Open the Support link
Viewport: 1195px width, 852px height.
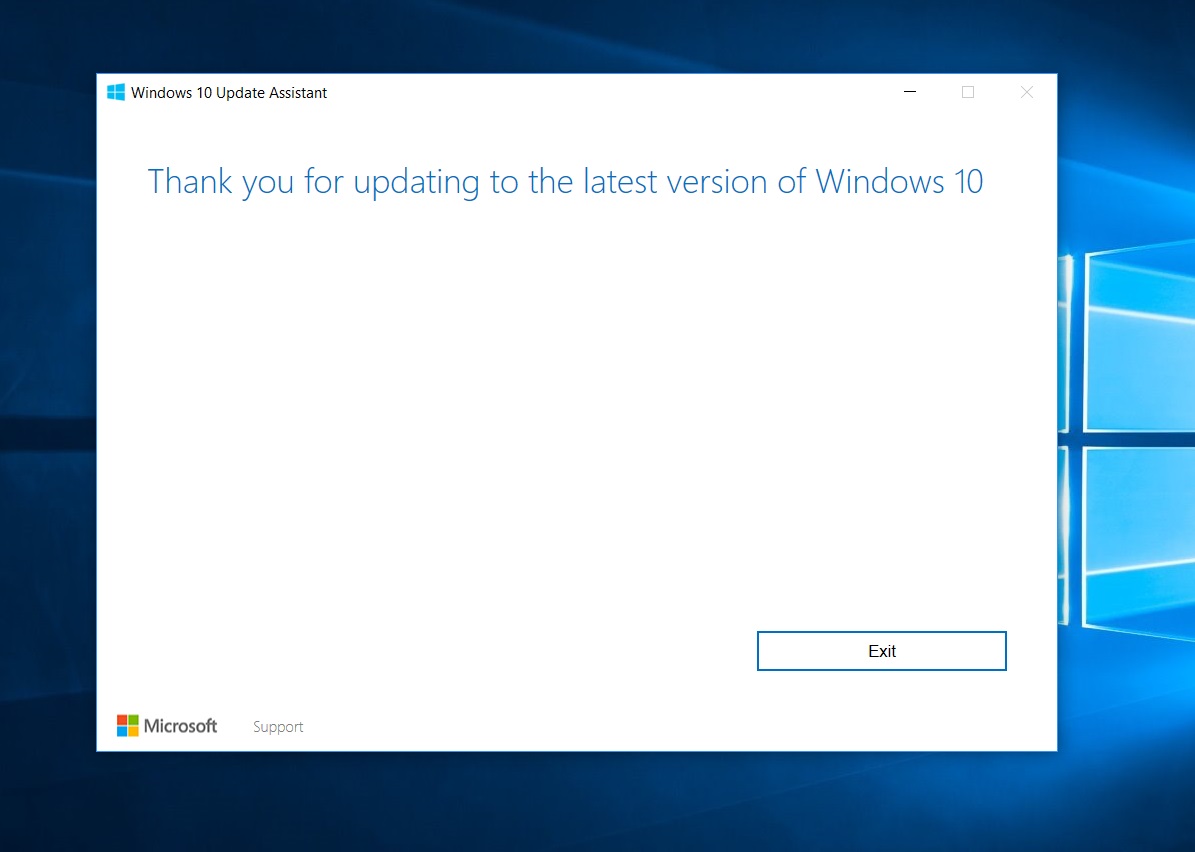278,727
